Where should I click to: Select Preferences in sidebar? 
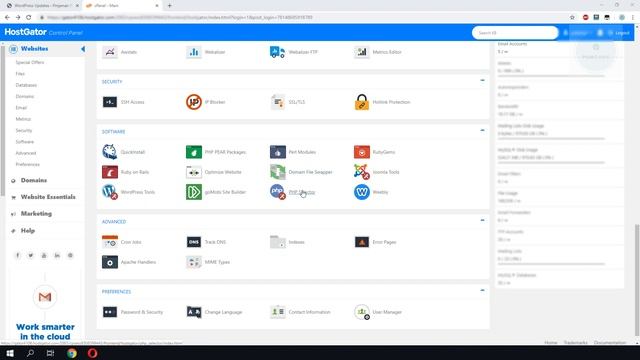(28, 164)
